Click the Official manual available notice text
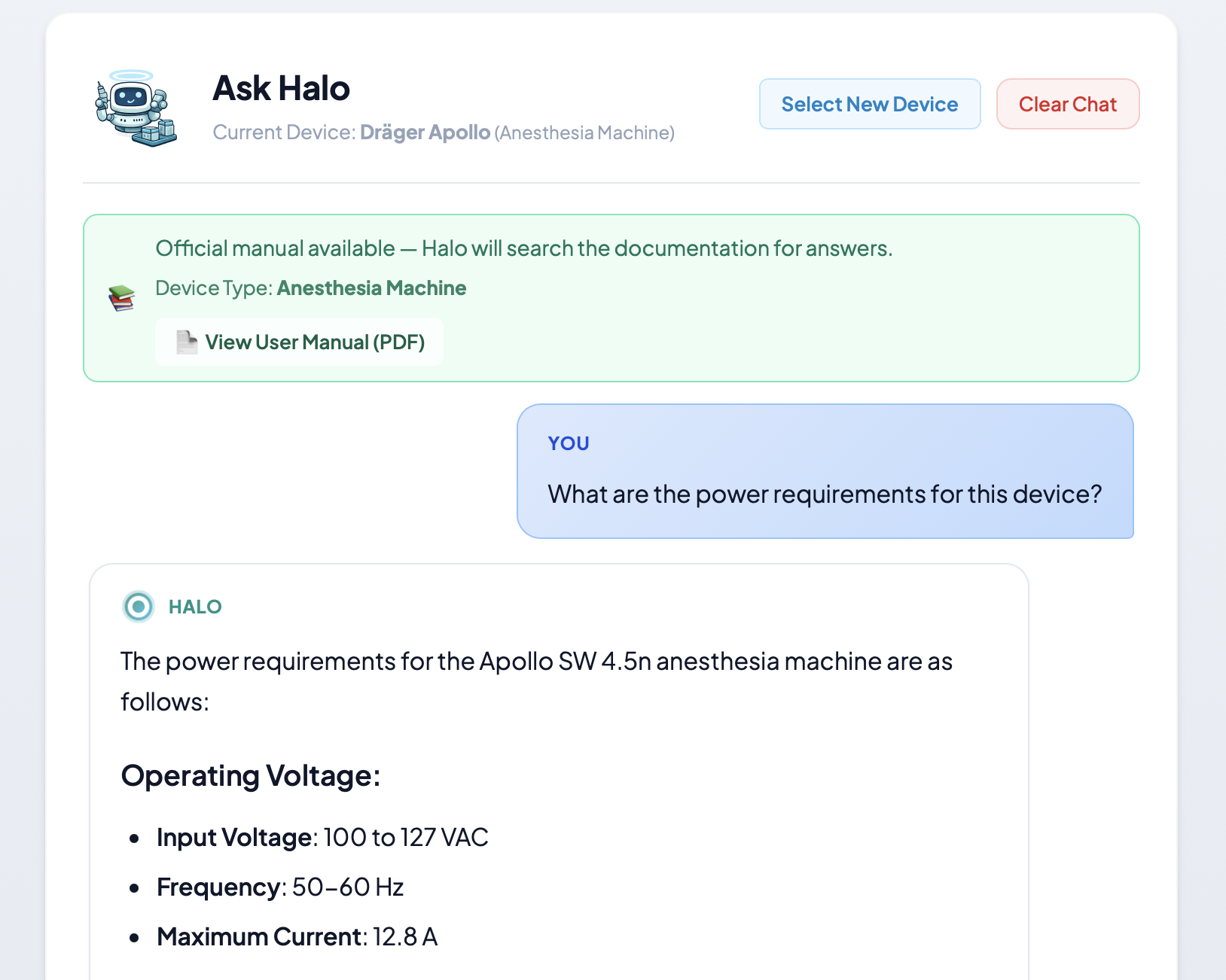The height and width of the screenshot is (980, 1226). (523, 248)
